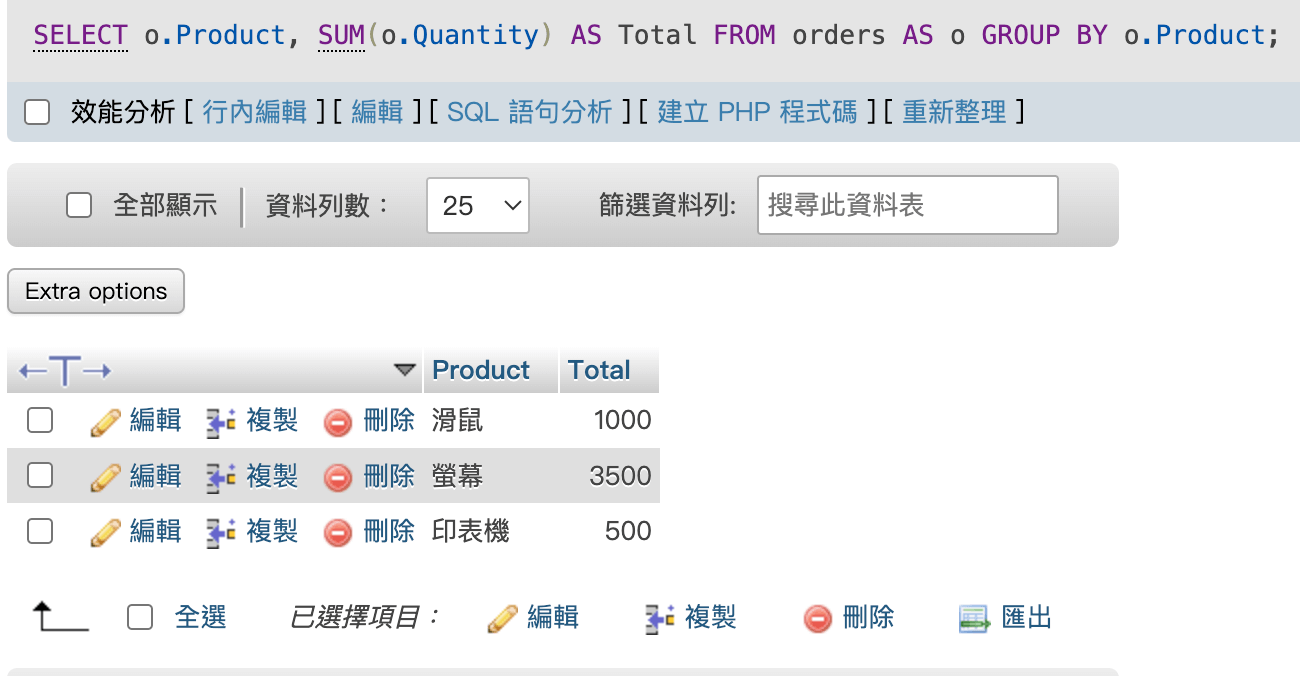Click the copy icon for 螢幕 row
This screenshot has height=676, width=1300.
[221, 477]
